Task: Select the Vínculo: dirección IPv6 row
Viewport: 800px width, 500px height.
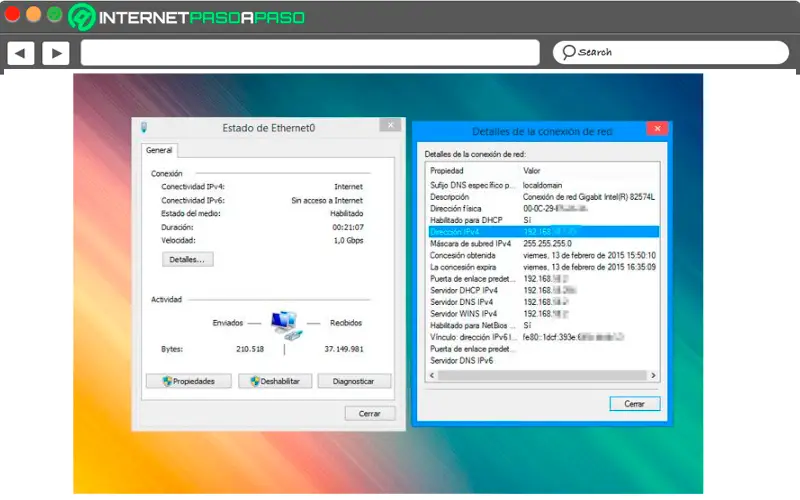Action: pyautogui.click(x=543, y=337)
